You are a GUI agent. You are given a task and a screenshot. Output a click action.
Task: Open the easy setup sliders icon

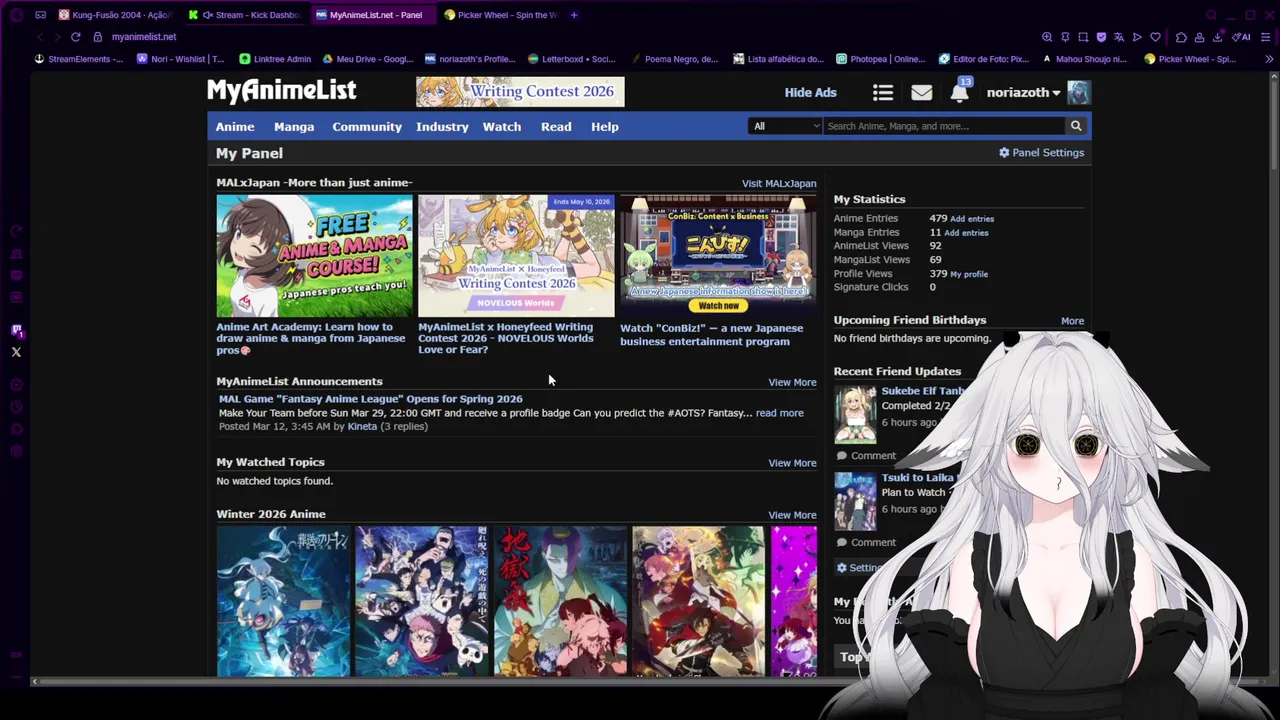coord(1265,37)
